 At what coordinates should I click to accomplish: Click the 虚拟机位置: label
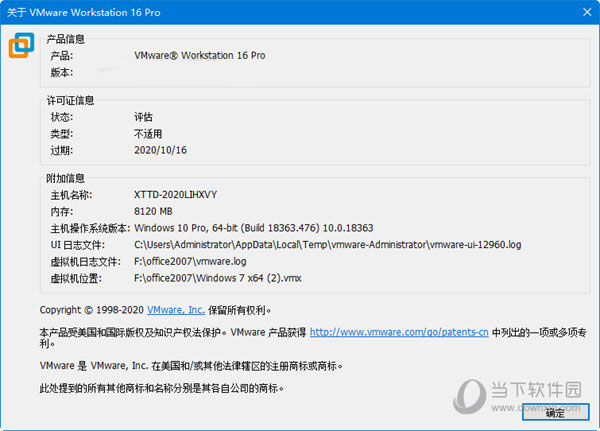click(76, 278)
